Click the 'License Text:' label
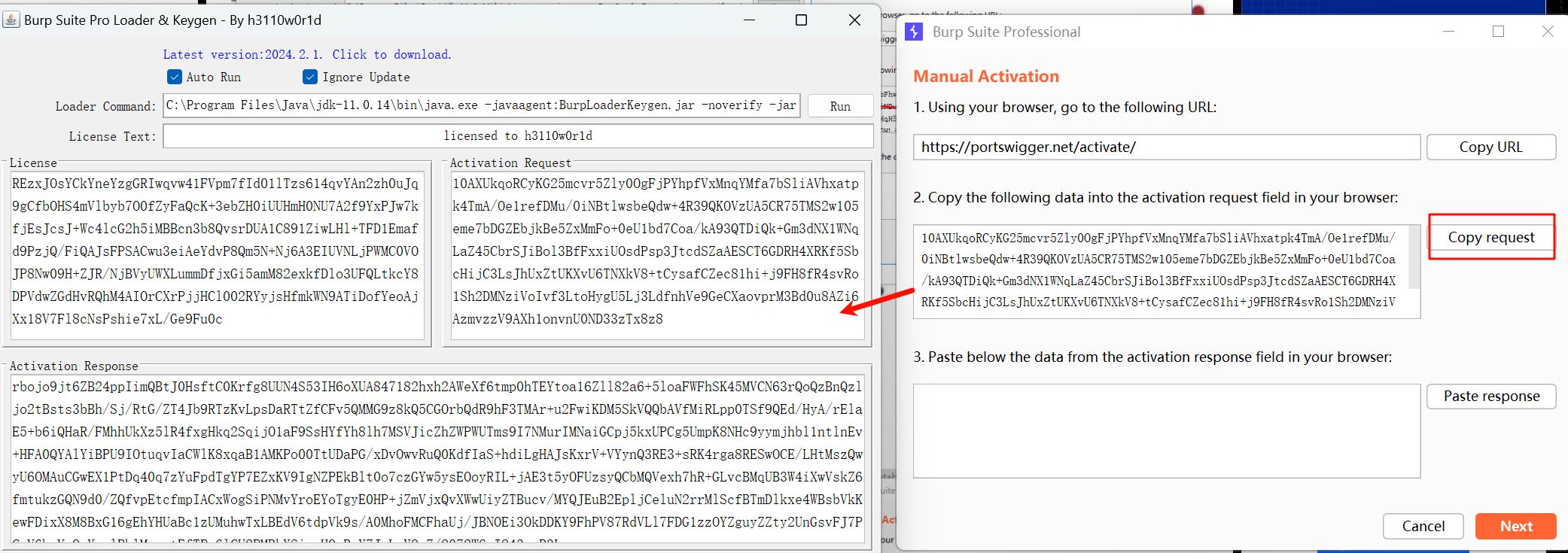1568x553 pixels. [x=113, y=137]
